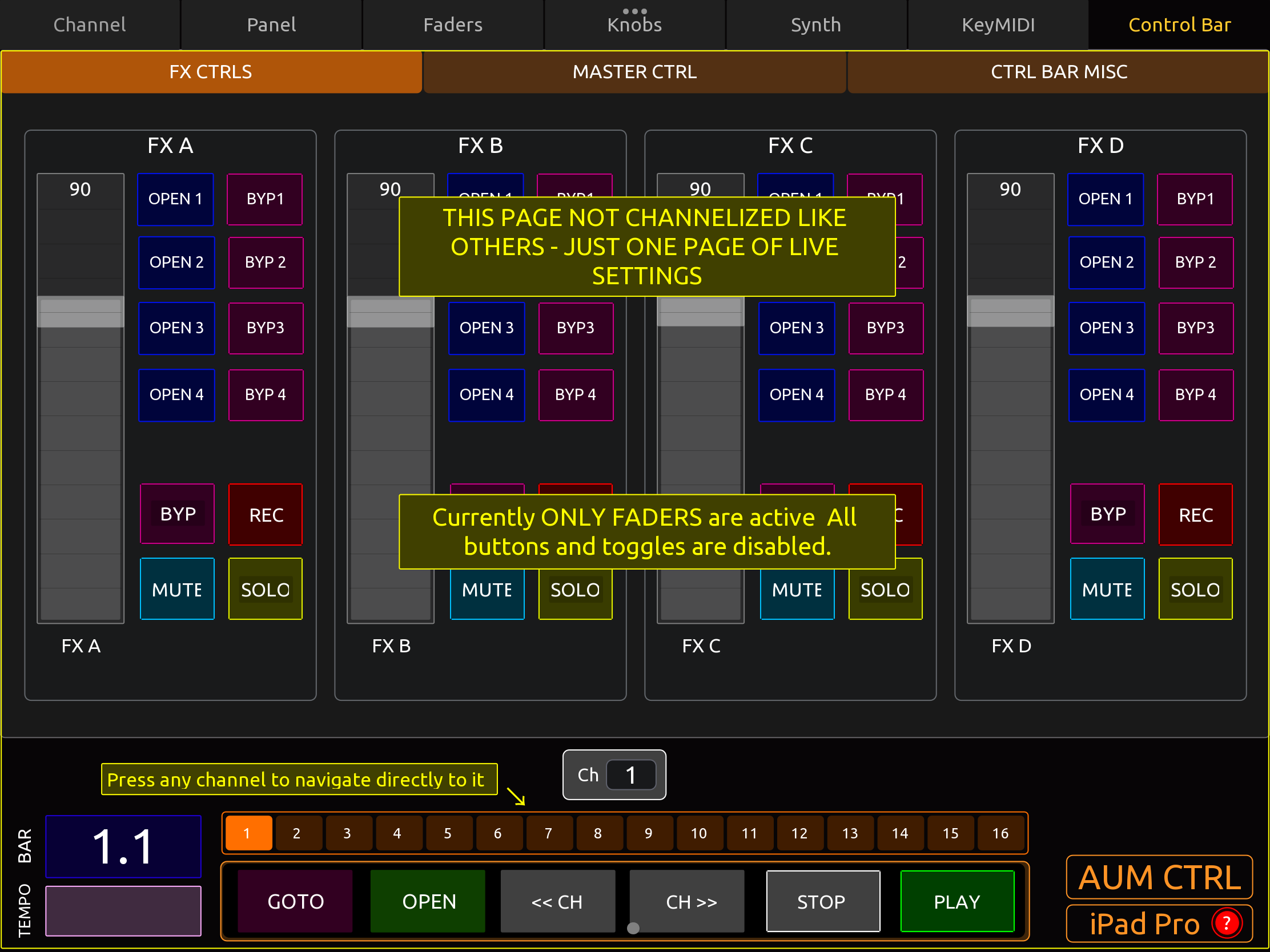Switch to MASTER CTRL tab
This screenshot has width=1270, height=952.
click(x=634, y=72)
